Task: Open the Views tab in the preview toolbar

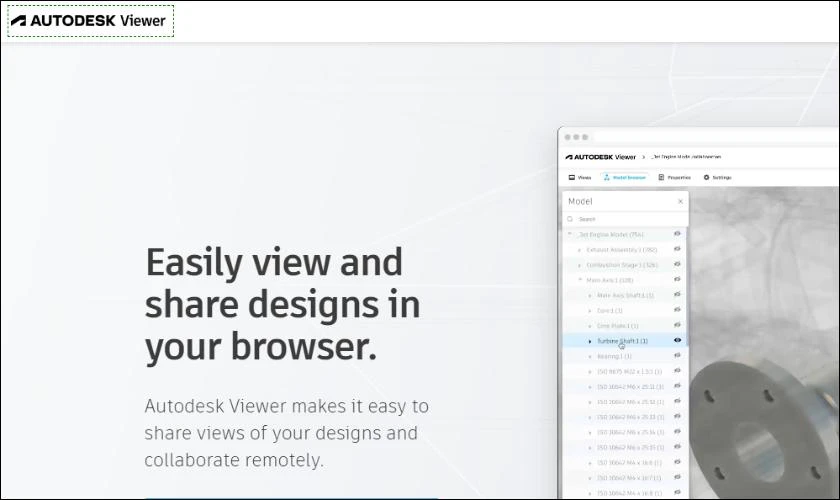Action: 580,177
